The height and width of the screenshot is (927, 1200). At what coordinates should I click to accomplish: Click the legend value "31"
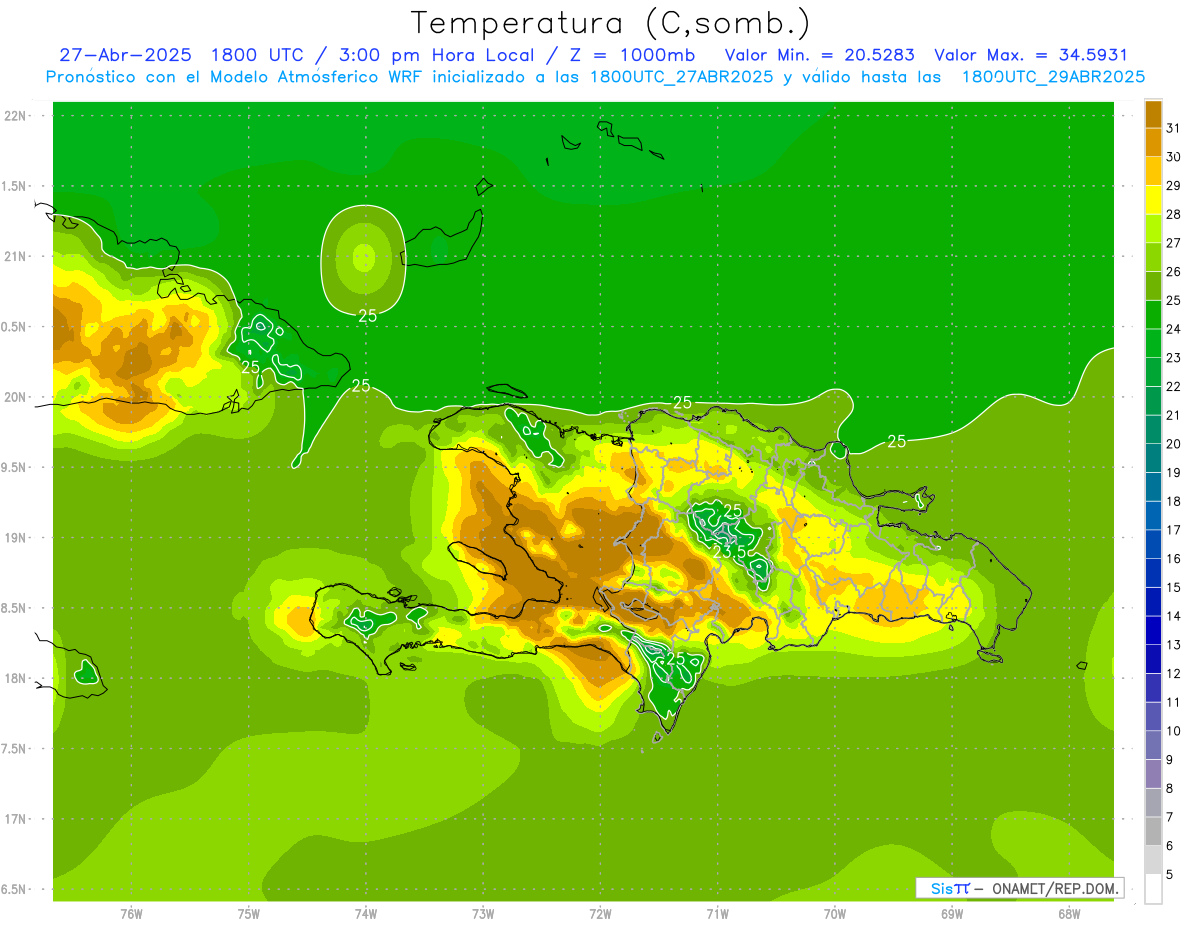pos(1173,128)
